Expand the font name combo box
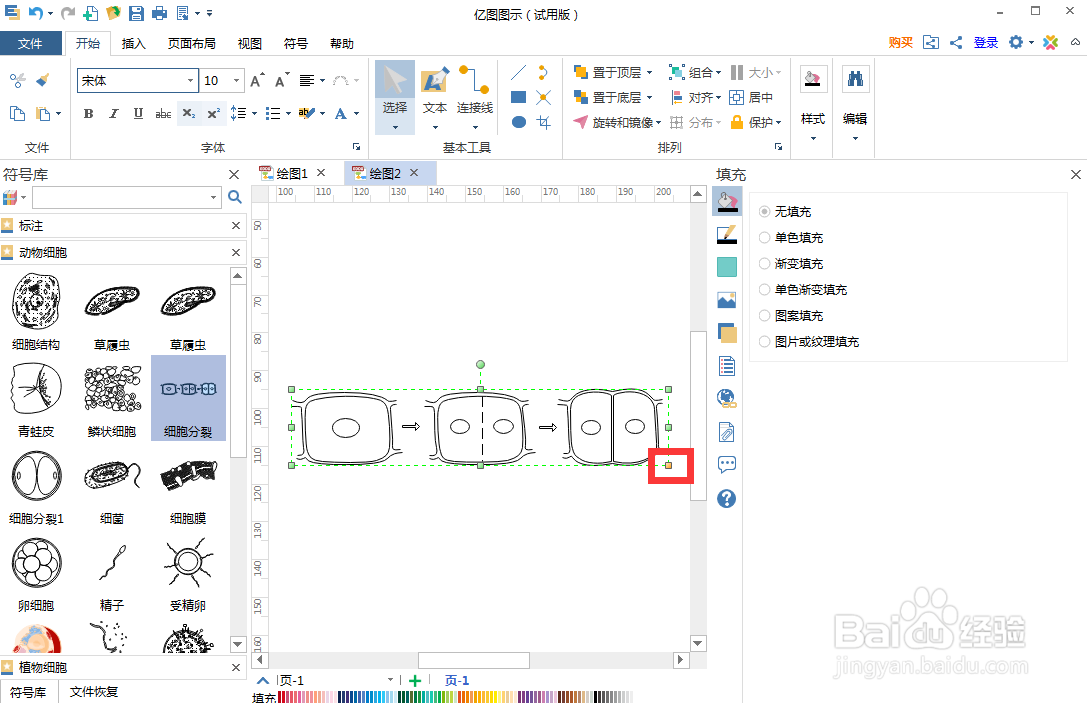The height and width of the screenshot is (703, 1087). pos(190,79)
